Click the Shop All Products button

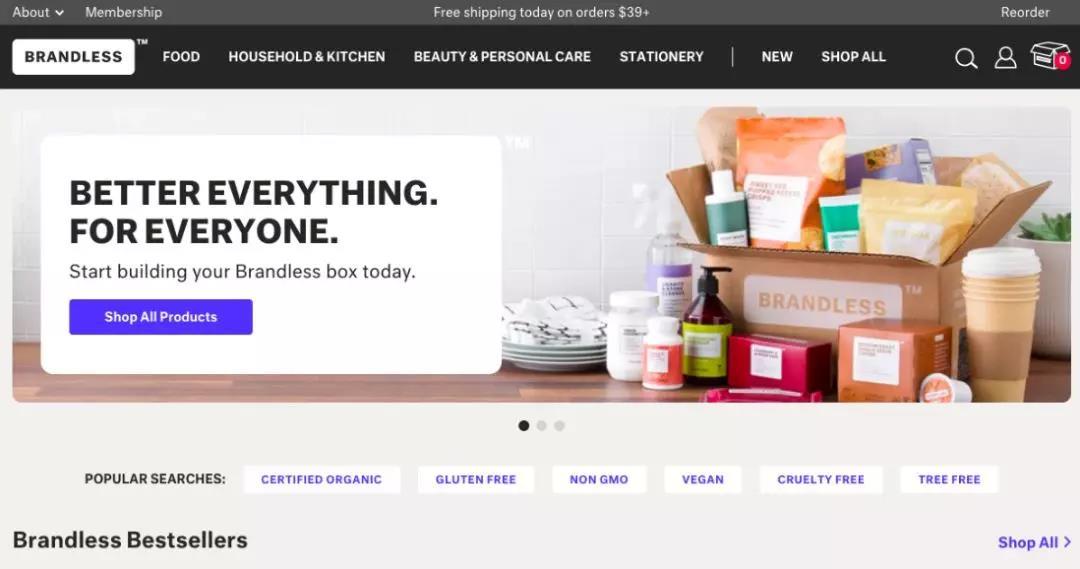pos(160,317)
